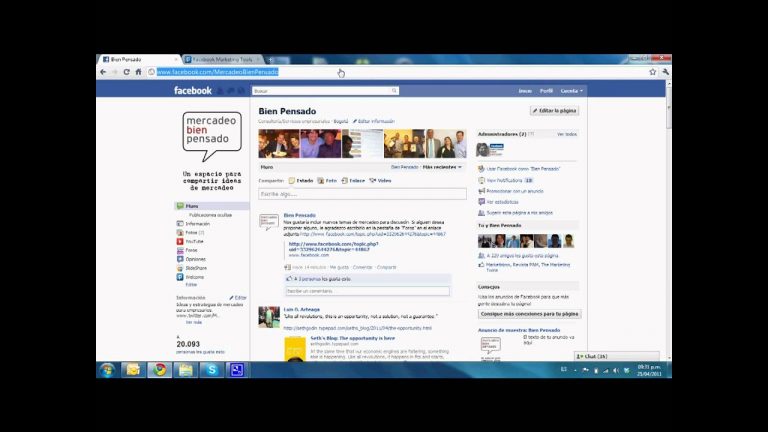This screenshot has height=432, width=768.
Task: Open Fotos in the page sidebar
Action: 191,233
